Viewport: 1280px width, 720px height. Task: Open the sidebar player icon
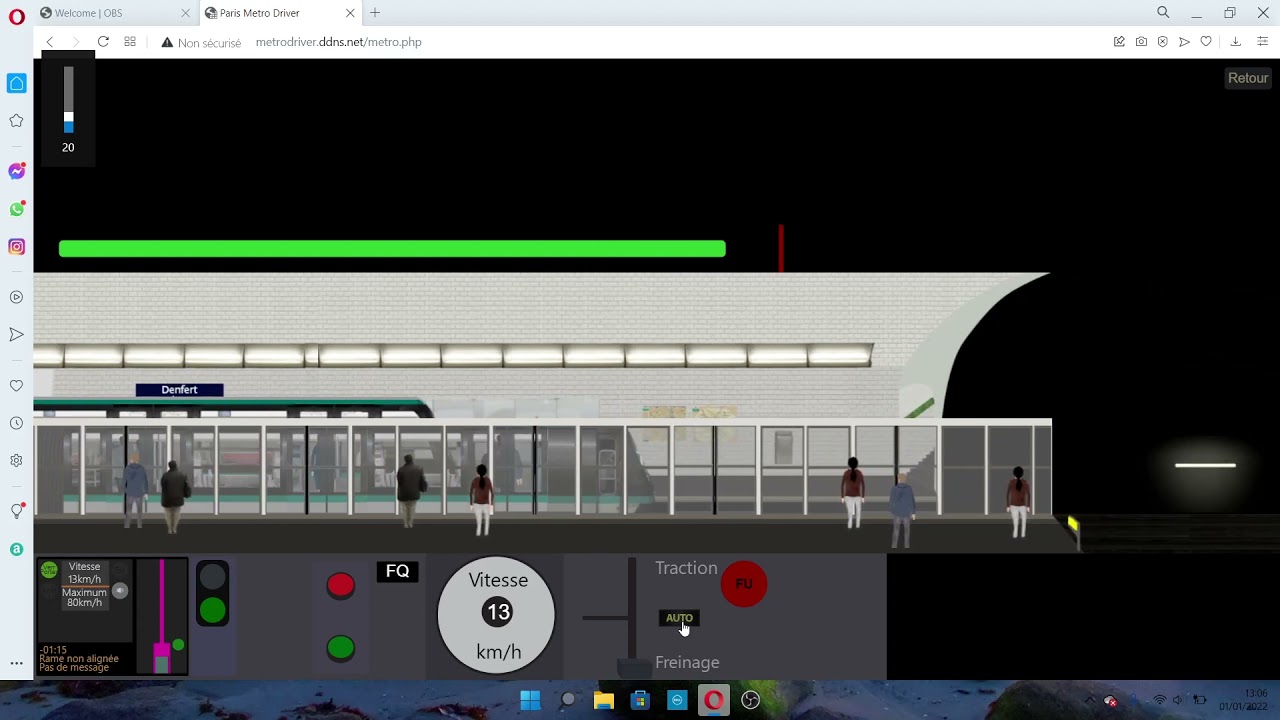[x=17, y=297]
